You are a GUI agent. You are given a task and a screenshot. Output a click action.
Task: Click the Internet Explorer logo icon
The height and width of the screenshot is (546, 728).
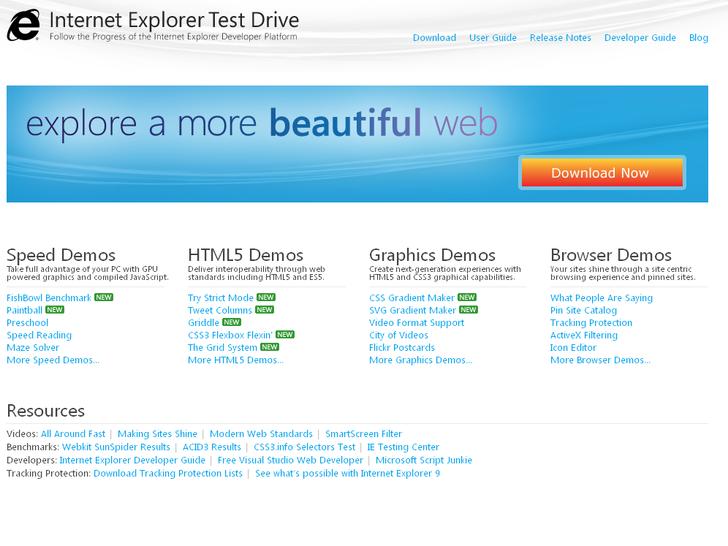point(23,25)
